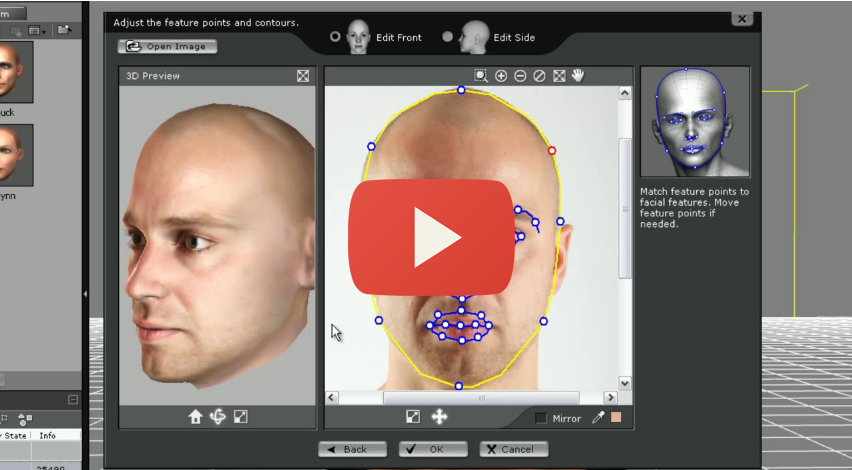The width and height of the screenshot is (852, 470).
Task: Select the top head thumbnail in content list
Action: coord(15,72)
